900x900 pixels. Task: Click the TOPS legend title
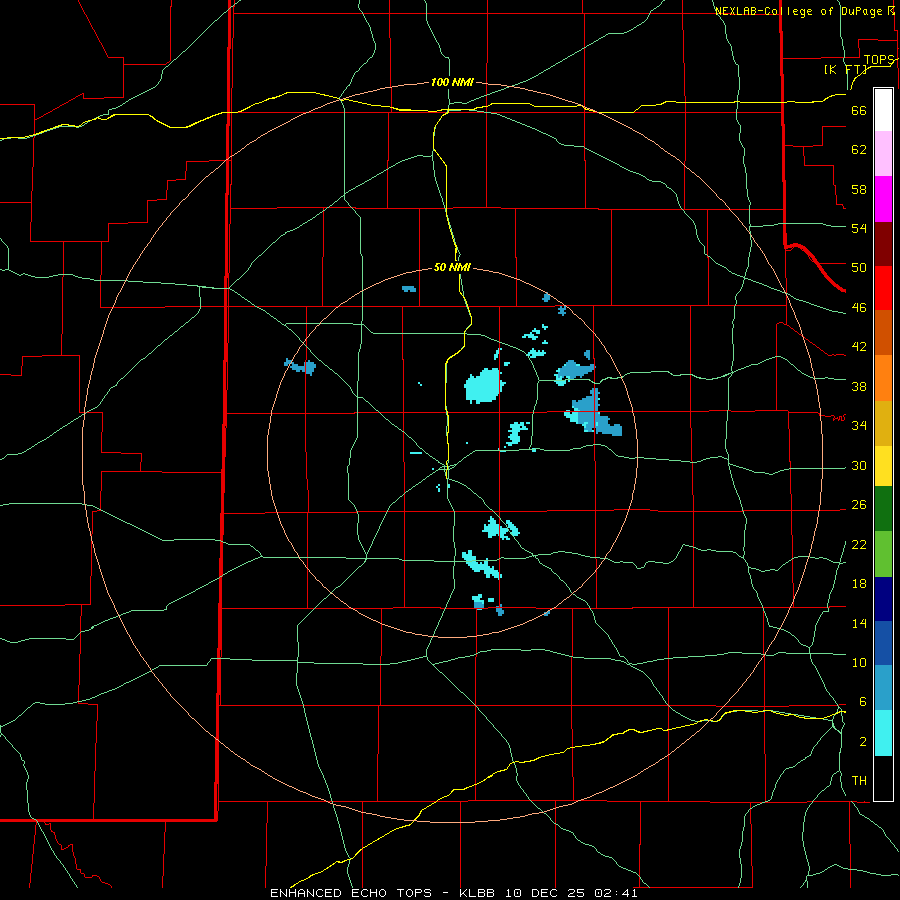(x=879, y=60)
